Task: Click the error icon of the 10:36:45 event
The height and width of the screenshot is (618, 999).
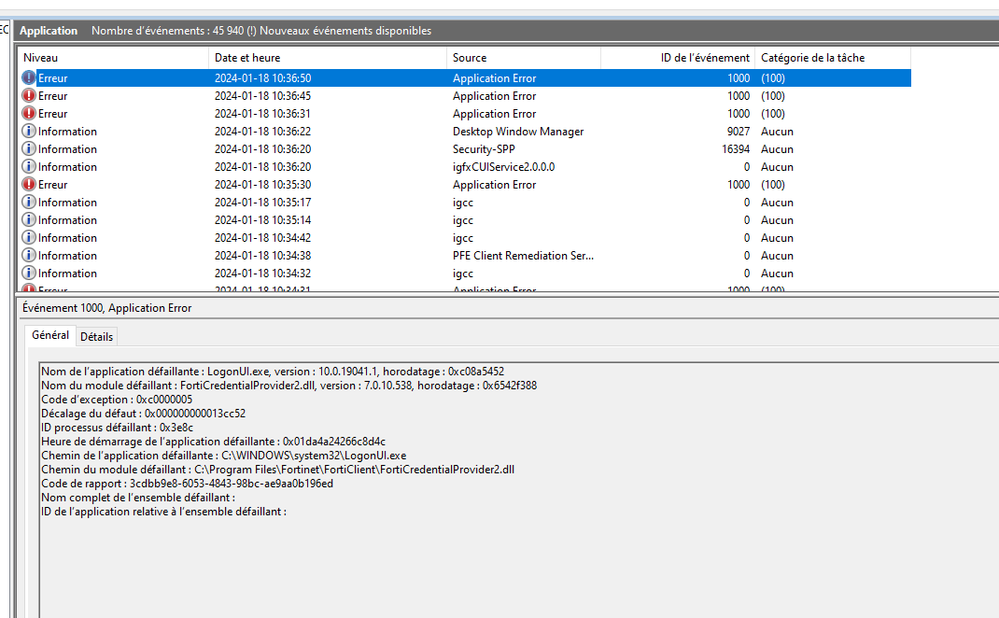Action: coord(29,96)
